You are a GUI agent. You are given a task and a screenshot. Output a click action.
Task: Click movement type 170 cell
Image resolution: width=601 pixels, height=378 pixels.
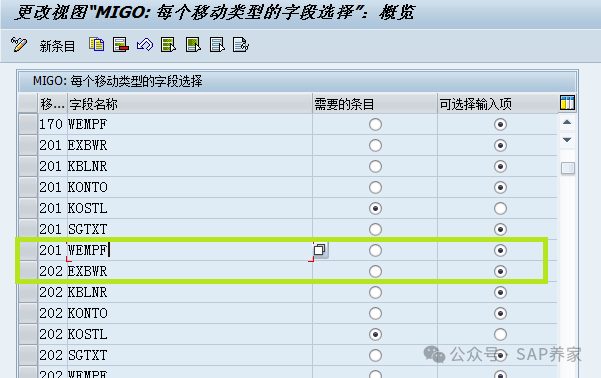coord(53,124)
